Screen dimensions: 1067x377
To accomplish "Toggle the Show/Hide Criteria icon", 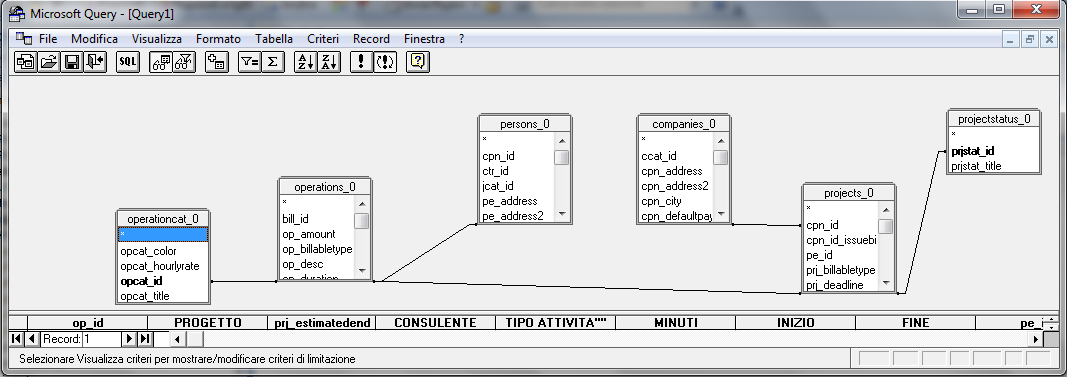I will pos(184,62).
